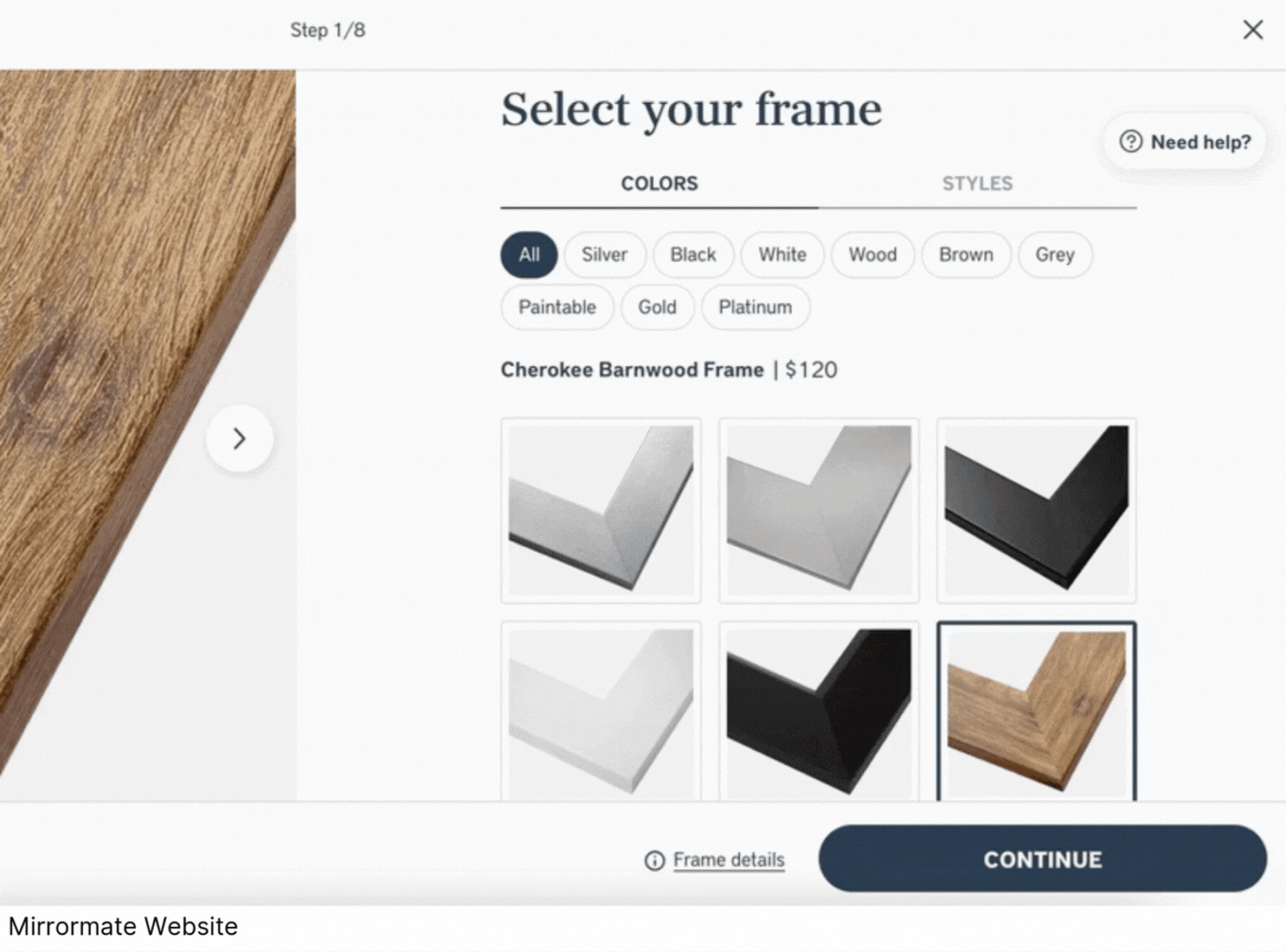Choose the White color filter
1286x952 pixels.
tap(782, 255)
